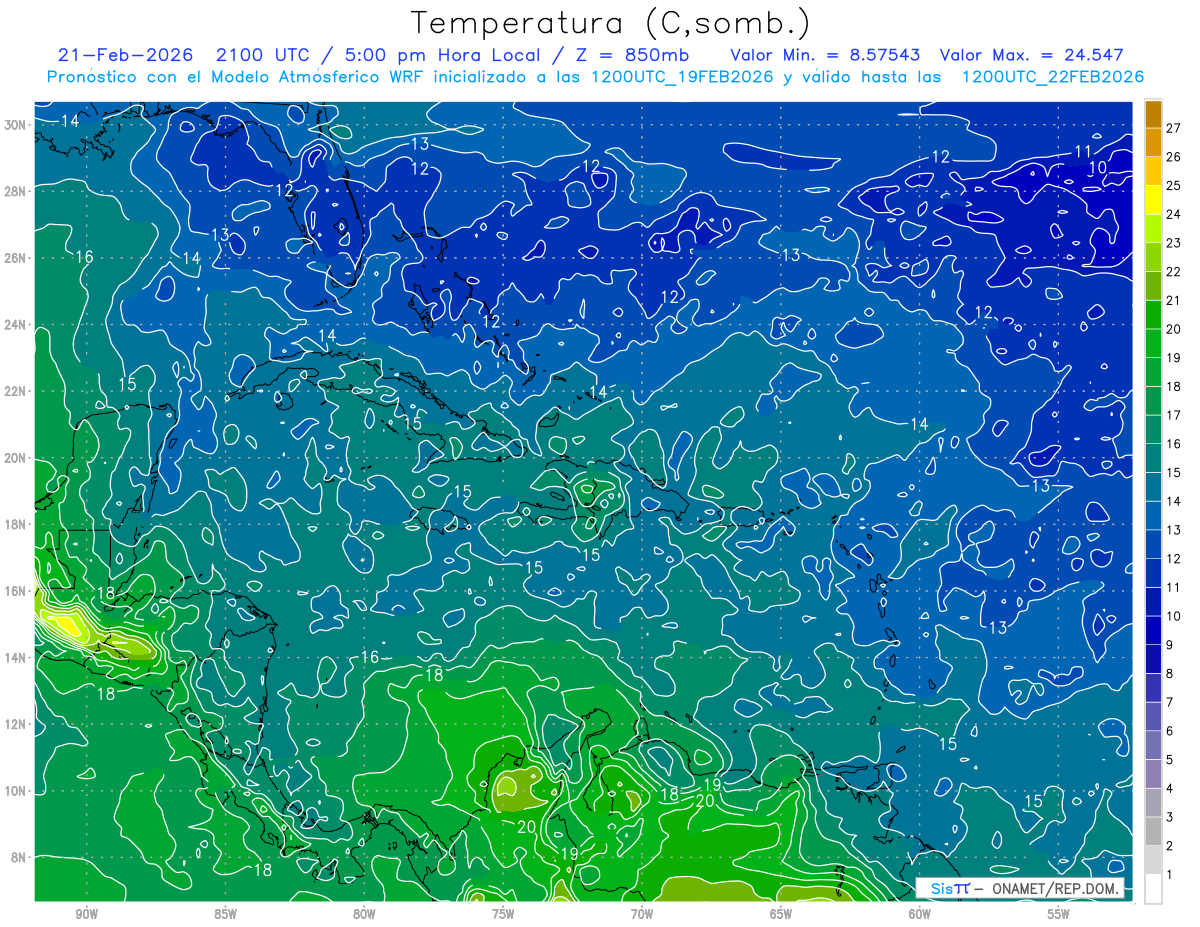Click the '12N' latitude axis label
Screen dimensions: 1200x927
[x=14, y=724]
